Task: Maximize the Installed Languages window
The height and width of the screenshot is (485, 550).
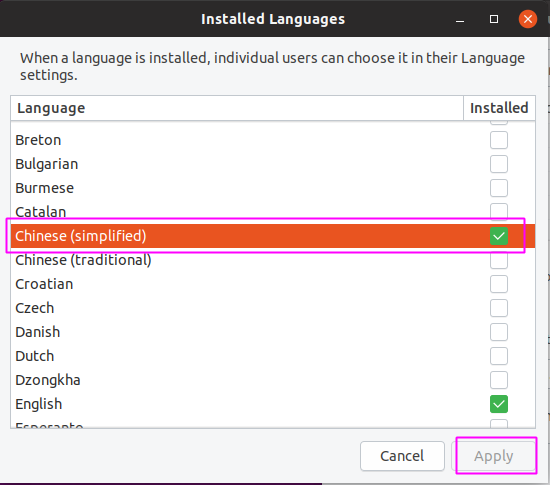Action: tap(494, 19)
